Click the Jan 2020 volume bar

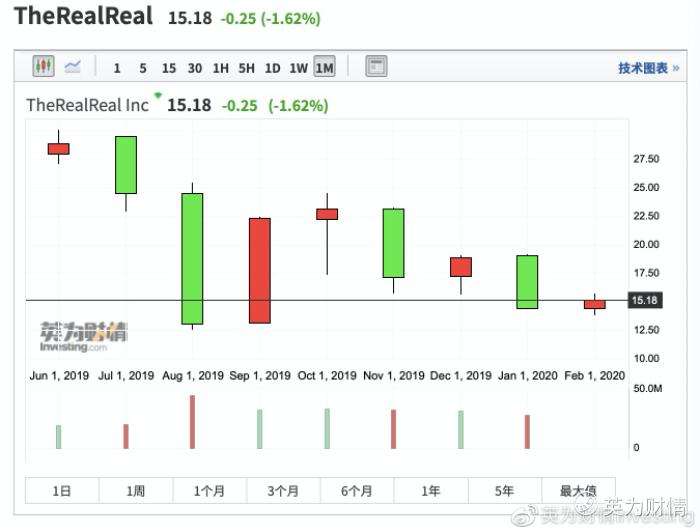(527, 432)
